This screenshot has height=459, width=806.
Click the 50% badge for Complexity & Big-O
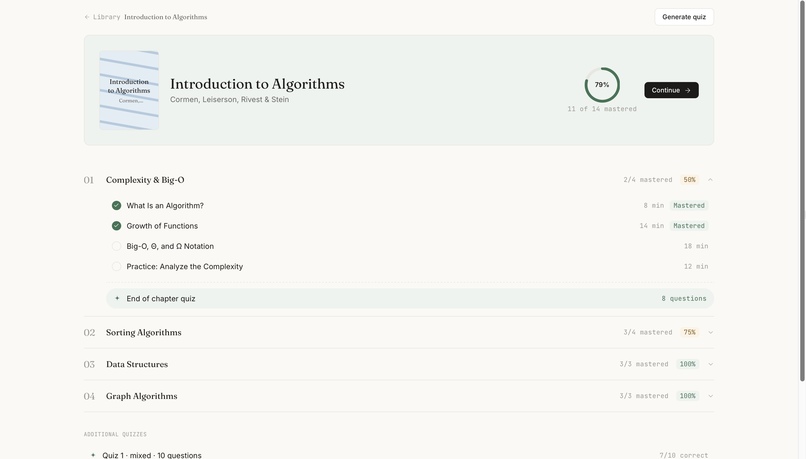tap(689, 179)
